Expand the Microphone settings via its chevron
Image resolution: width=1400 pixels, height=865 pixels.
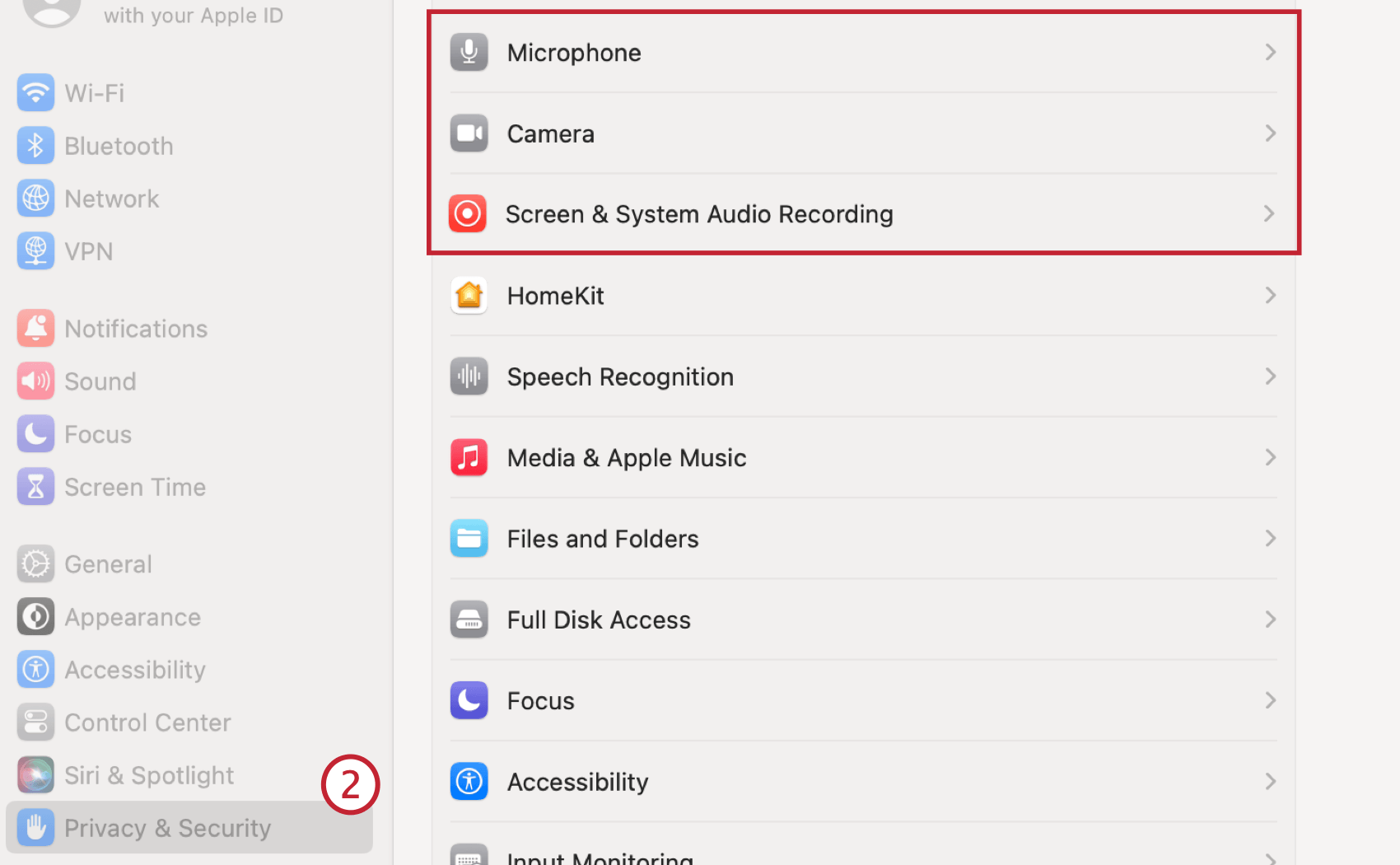1271,52
